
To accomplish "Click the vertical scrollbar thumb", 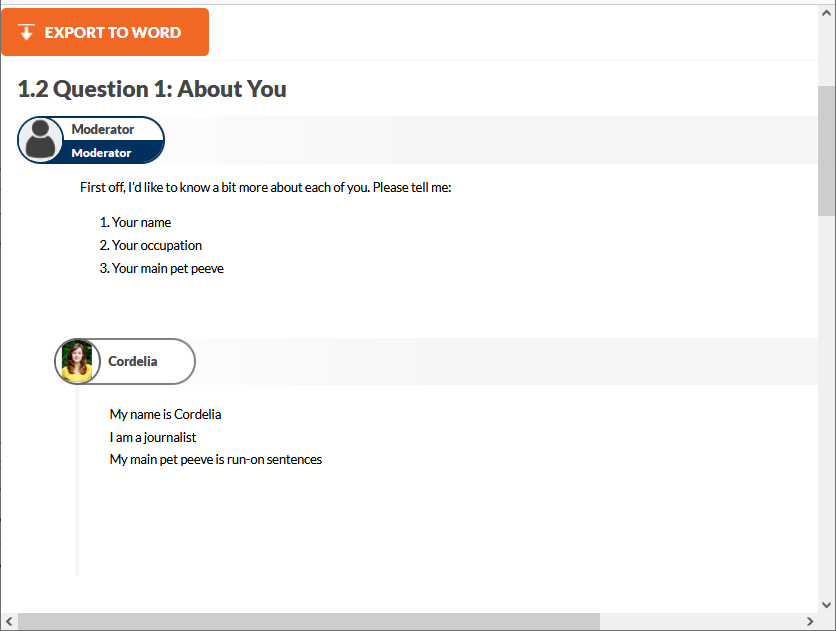I will [826, 151].
